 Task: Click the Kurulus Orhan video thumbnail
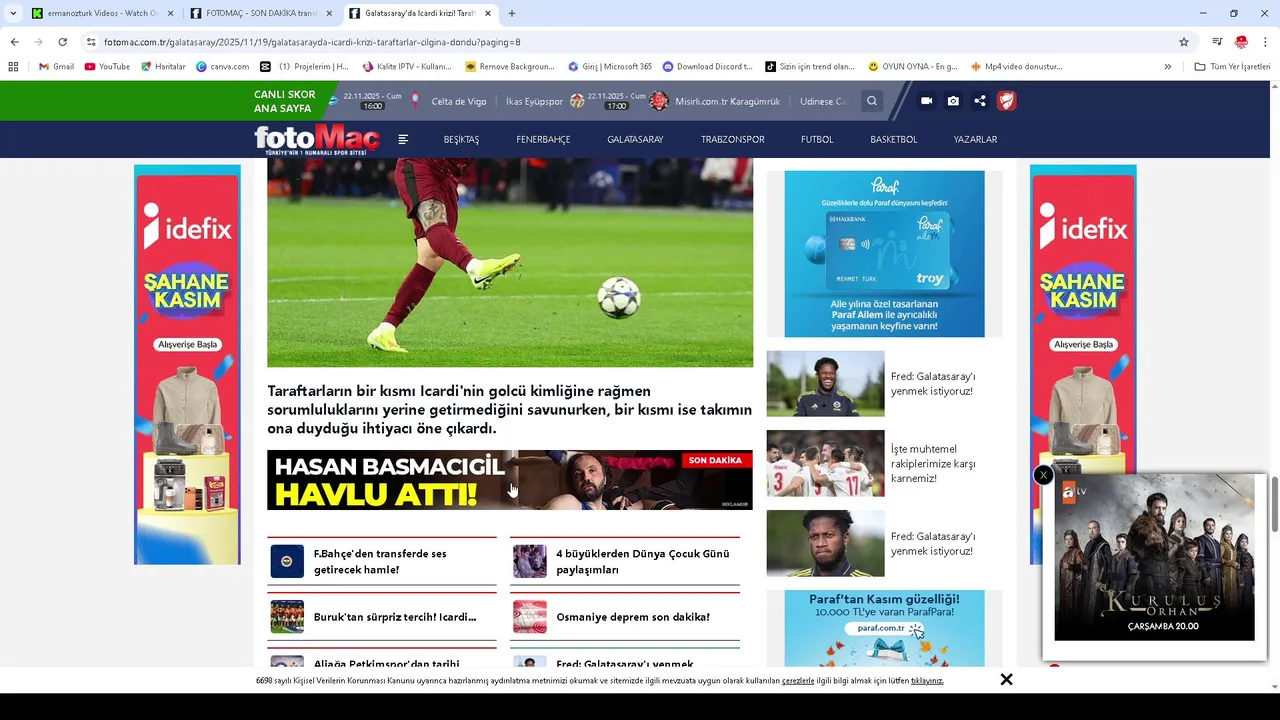(x=1154, y=557)
